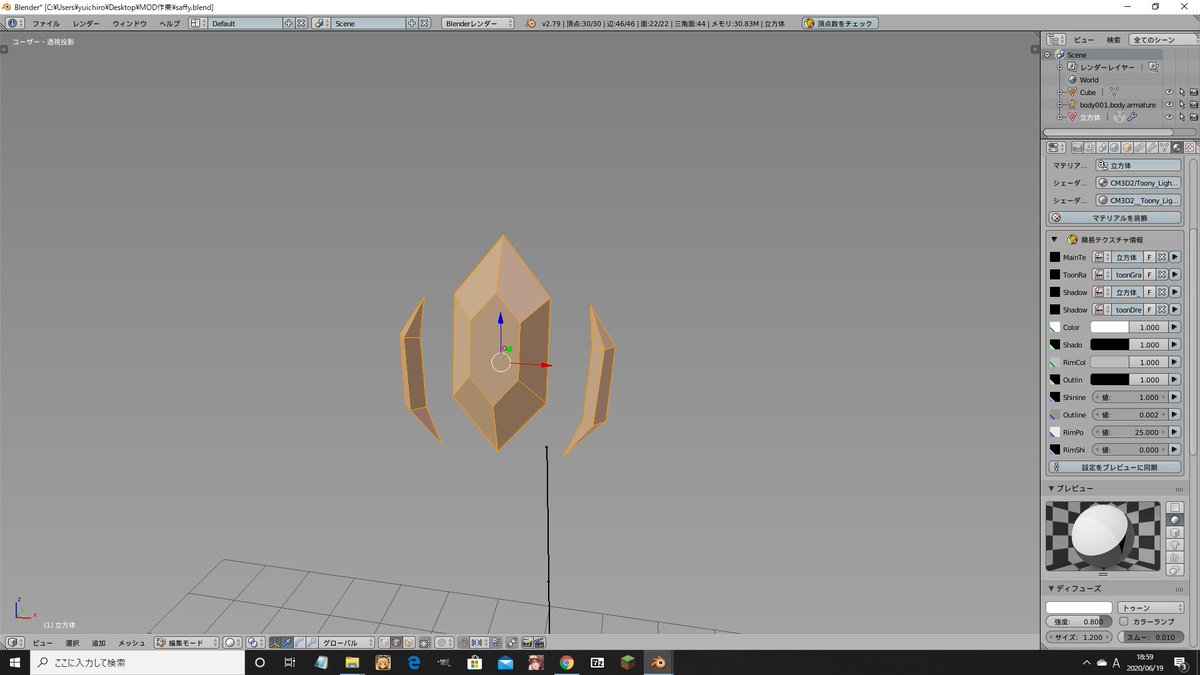
Task: Open the レンダー menu
Action: click(86, 23)
